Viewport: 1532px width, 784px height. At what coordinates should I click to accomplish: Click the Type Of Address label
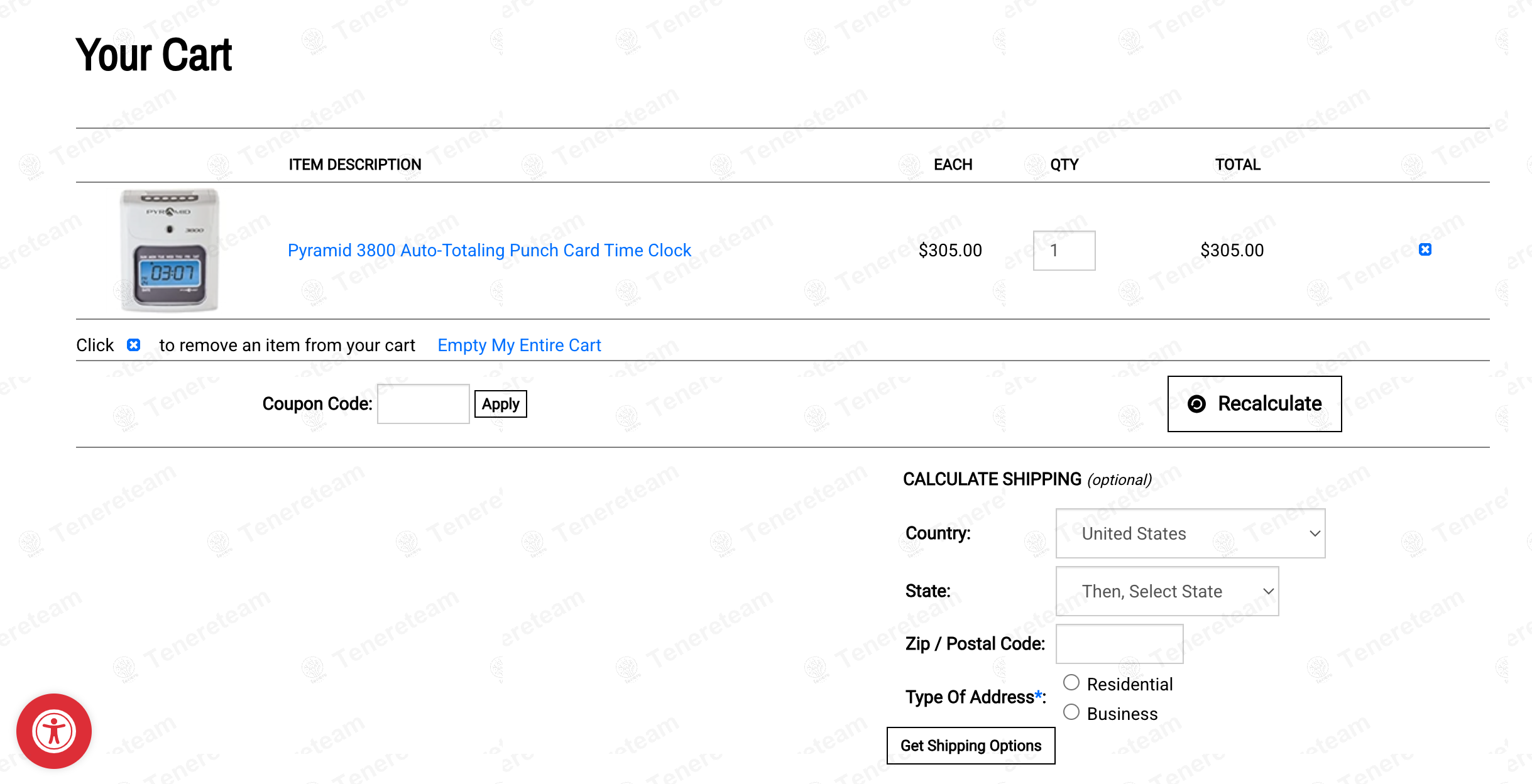975,697
